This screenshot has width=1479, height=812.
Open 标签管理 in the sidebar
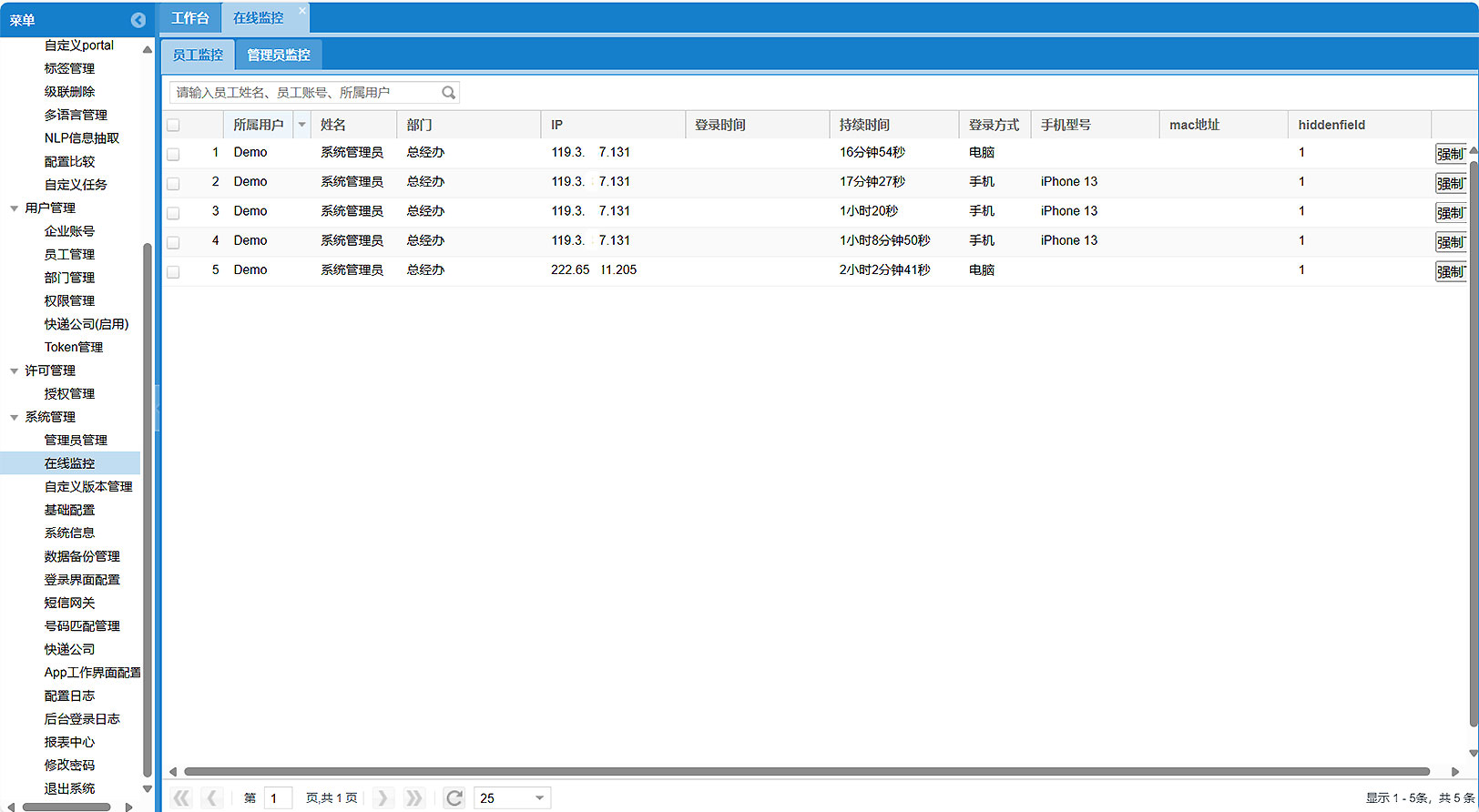(x=69, y=68)
